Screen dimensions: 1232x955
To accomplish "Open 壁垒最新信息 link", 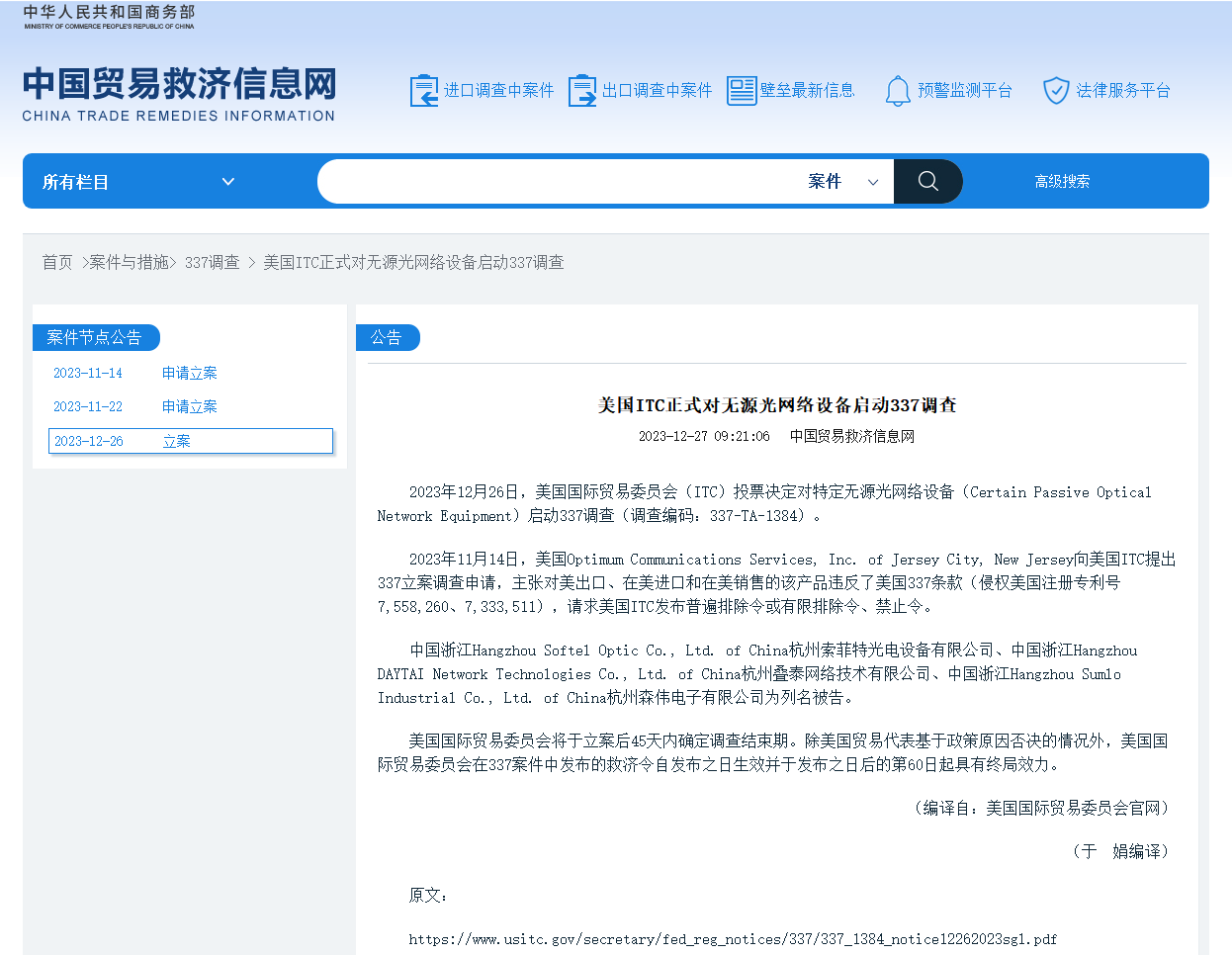I will pyautogui.click(x=807, y=90).
